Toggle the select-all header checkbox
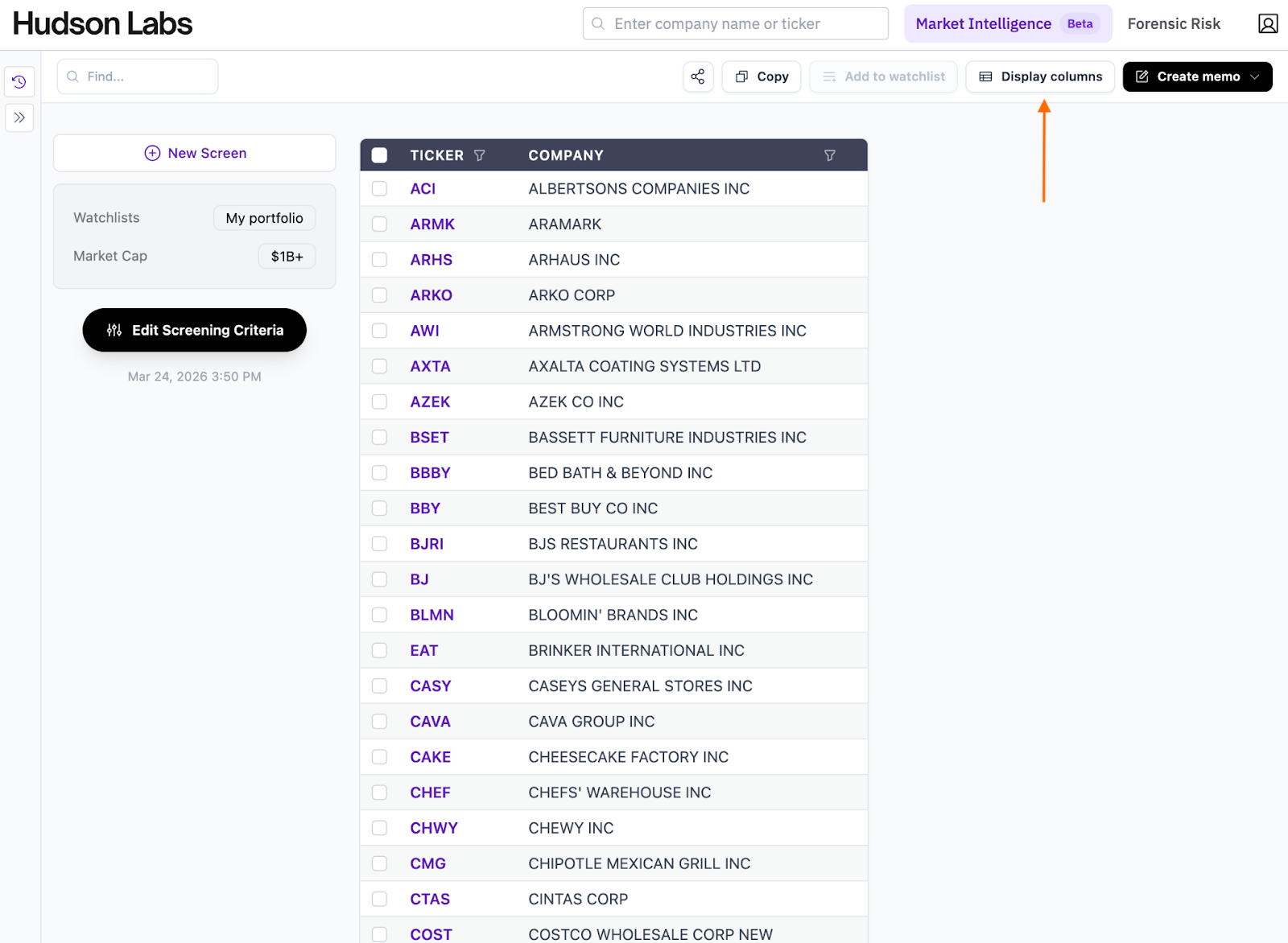Viewport: 1288px width, 943px height. coord(379,155)
